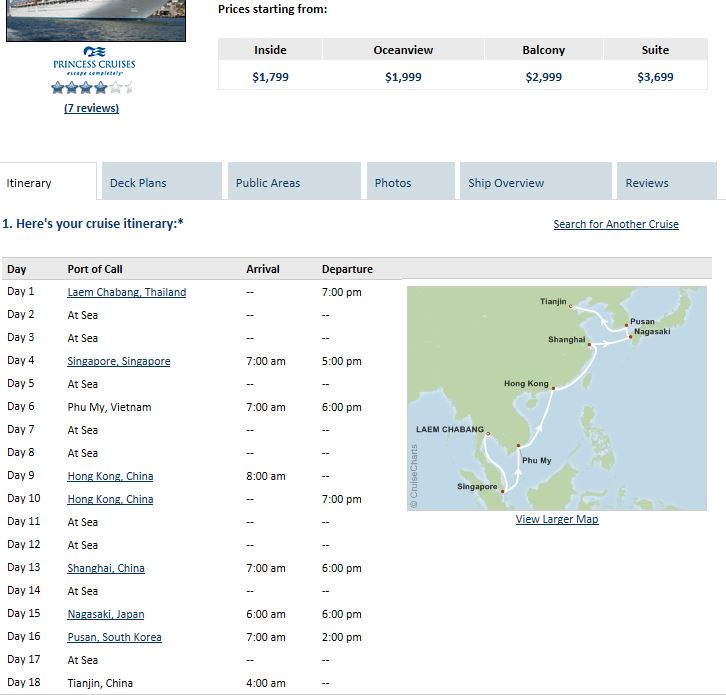Viewport: 726px width, 695px height.
Task: Open the 7 reviews link
Action: click(x=91, y=108)
